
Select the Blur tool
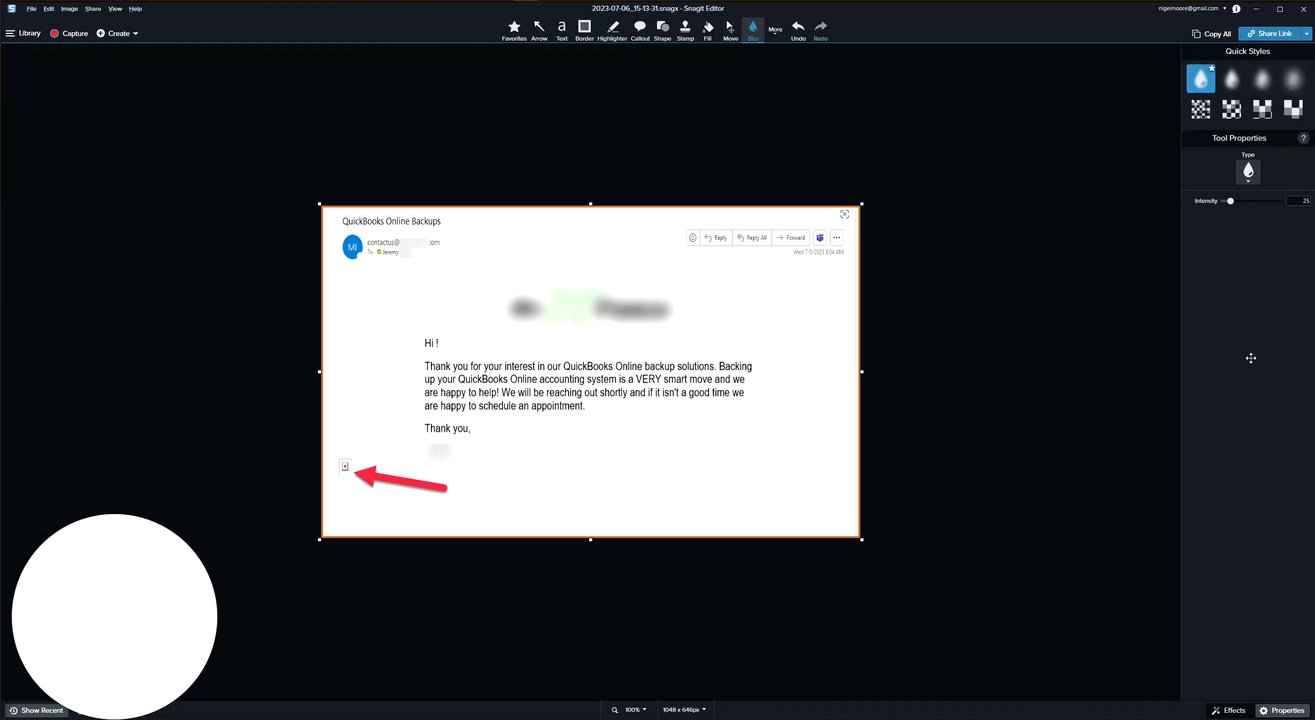coord(753,31)
